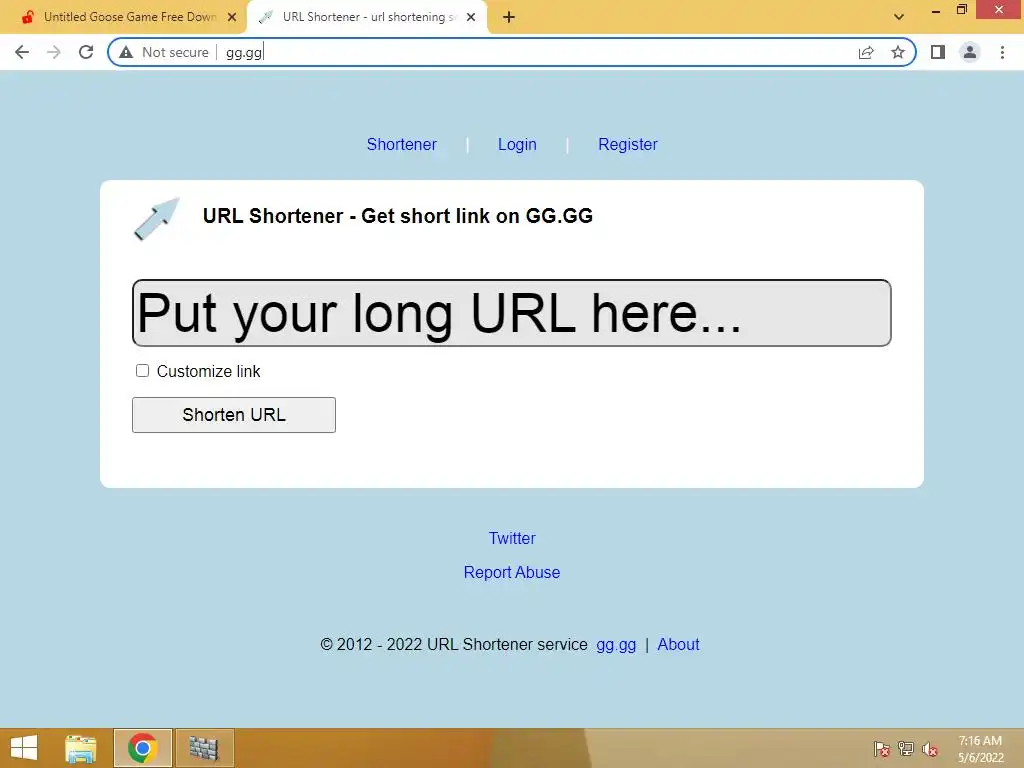Image resolution: width=1024 pixels, height=768 pixels.
Task: Open the Twitter link
Action: click(x=512, y=538)
